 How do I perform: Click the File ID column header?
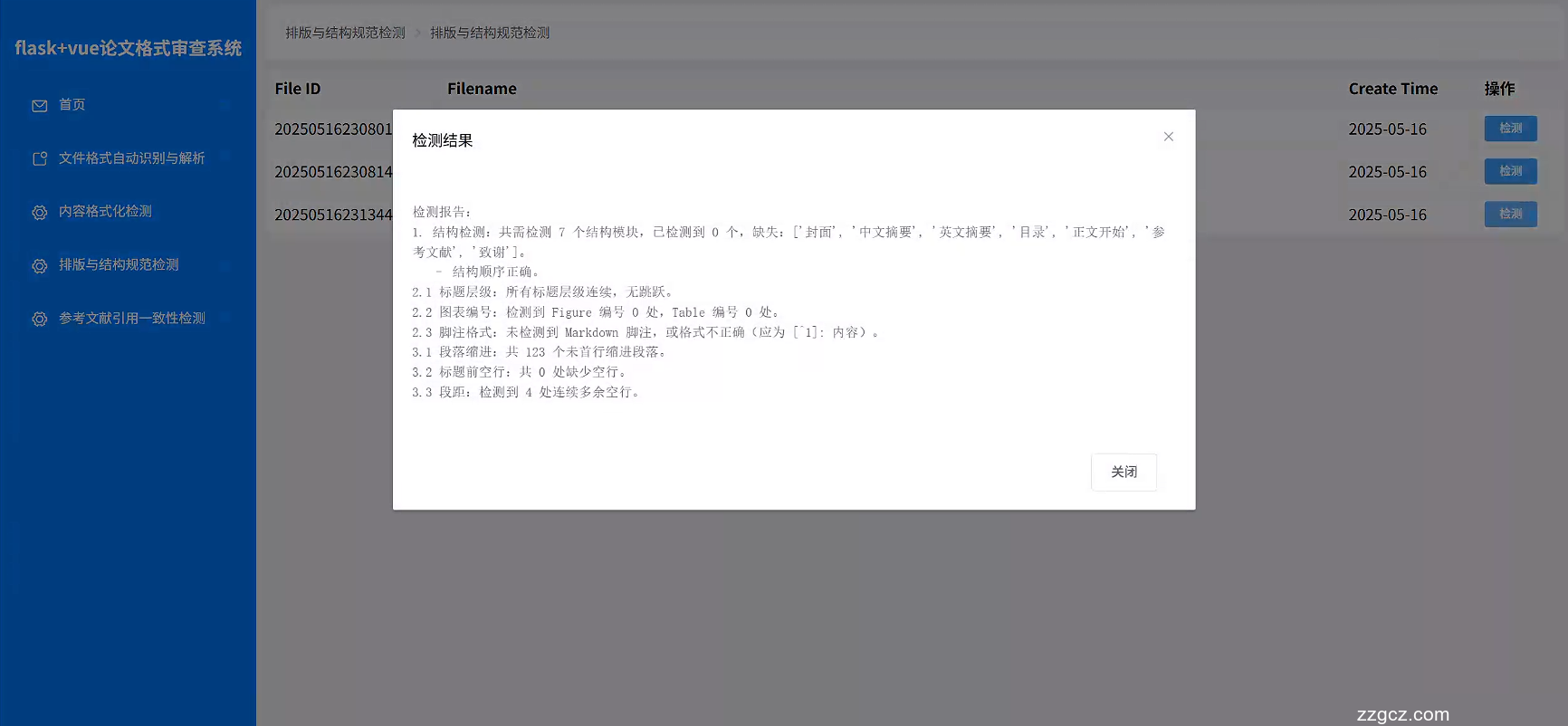[x=298, y=89]
